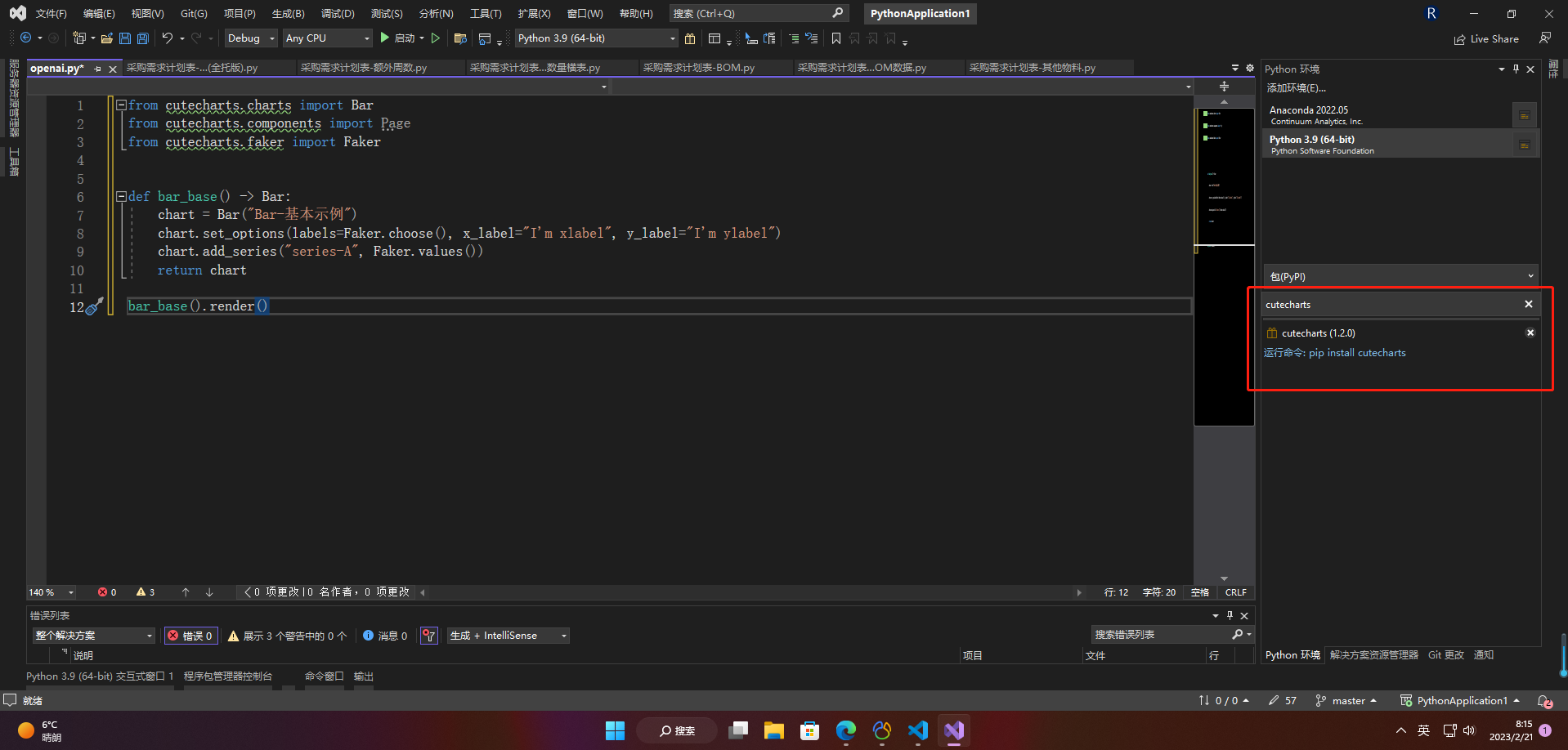Image resolution: width=1568 pixels, height=750 pixels.
Task: Open the Any CPU platform dropdown
Action: point(327,38)
